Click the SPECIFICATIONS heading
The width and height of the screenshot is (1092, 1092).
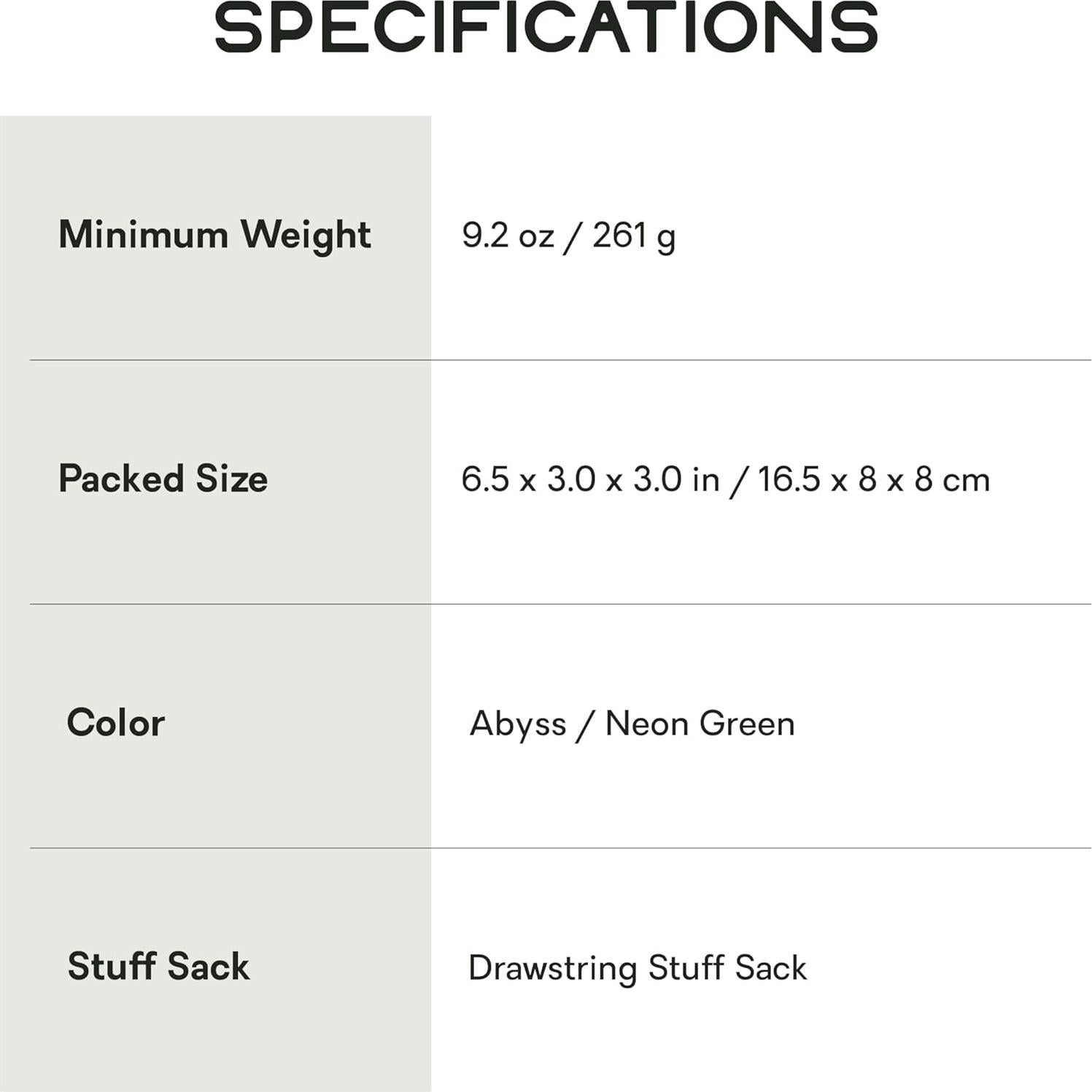[x=546, y=28]
